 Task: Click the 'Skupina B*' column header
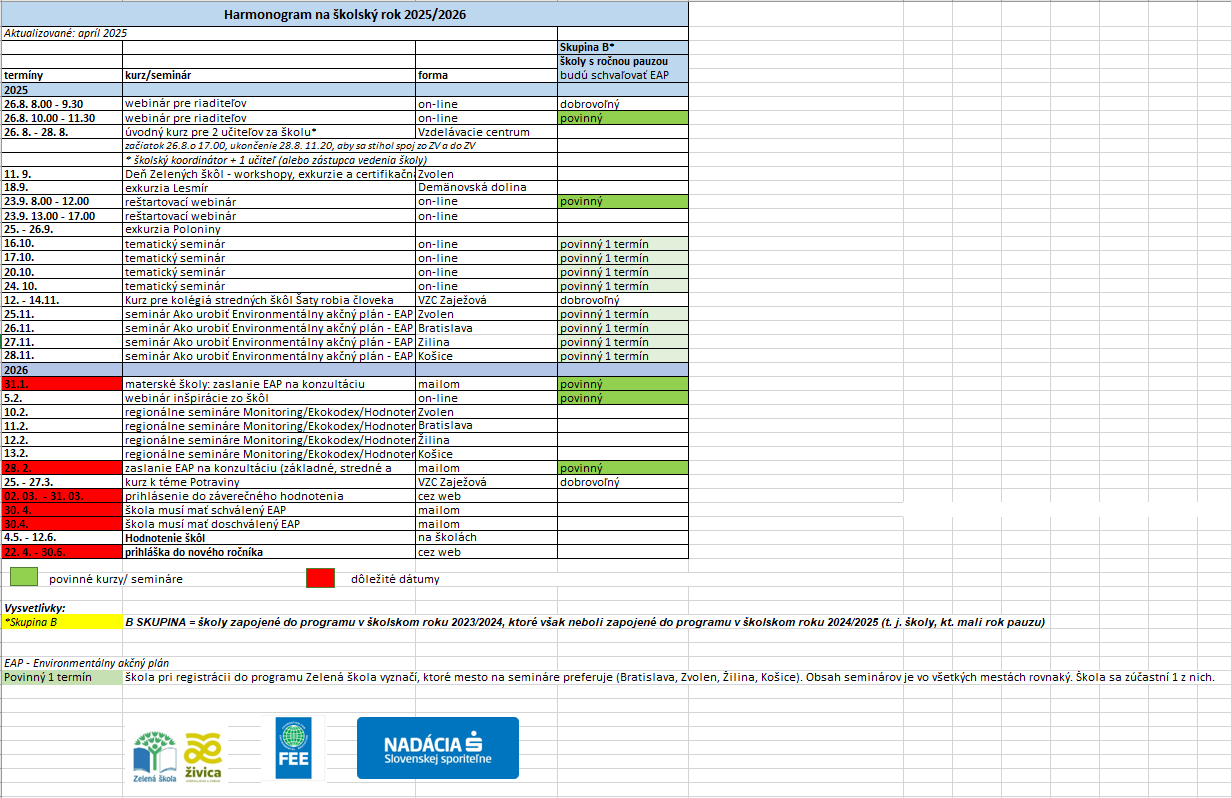pos(623,47)
